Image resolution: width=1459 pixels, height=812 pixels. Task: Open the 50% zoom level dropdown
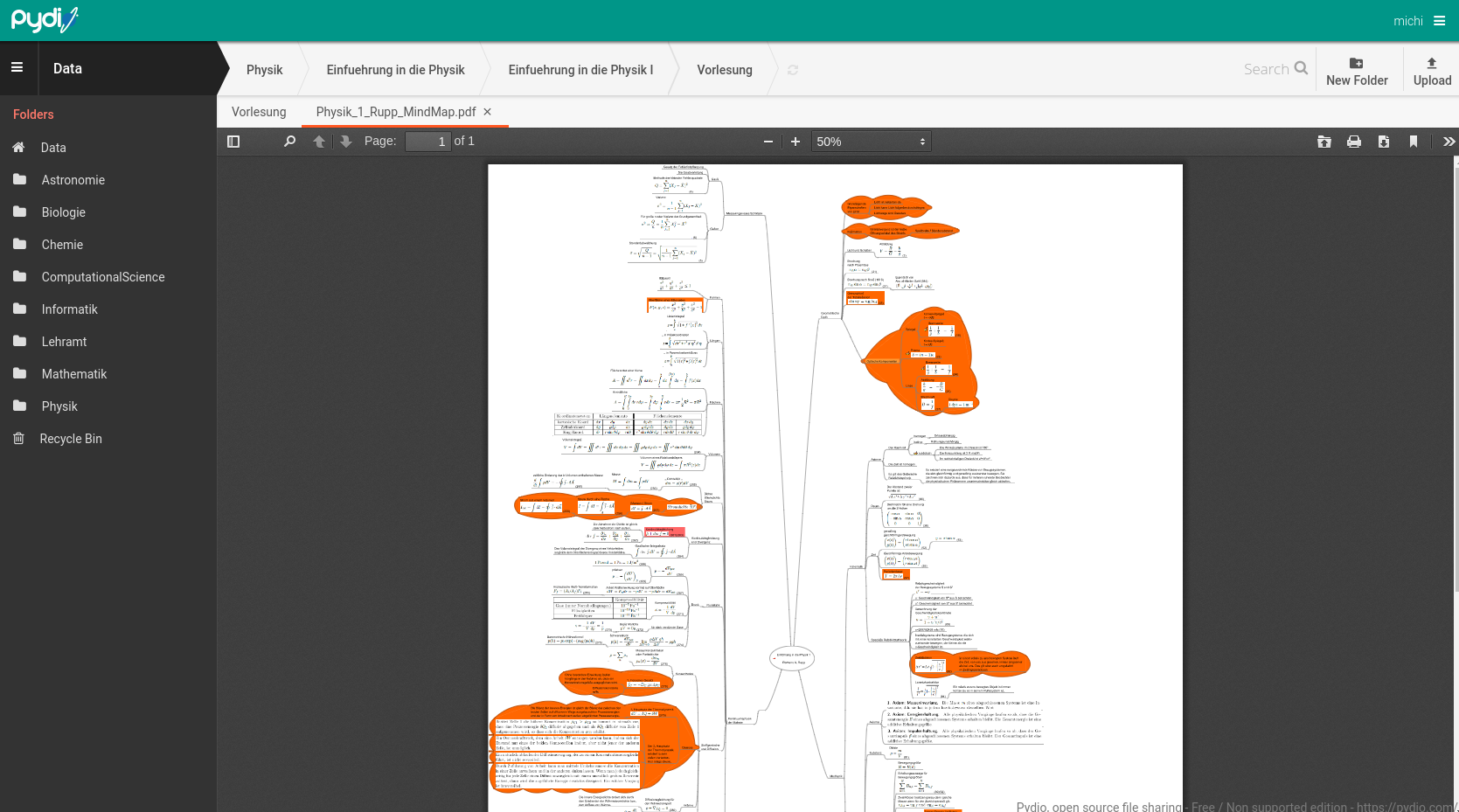pyautogui.click(x=871, y=142)
